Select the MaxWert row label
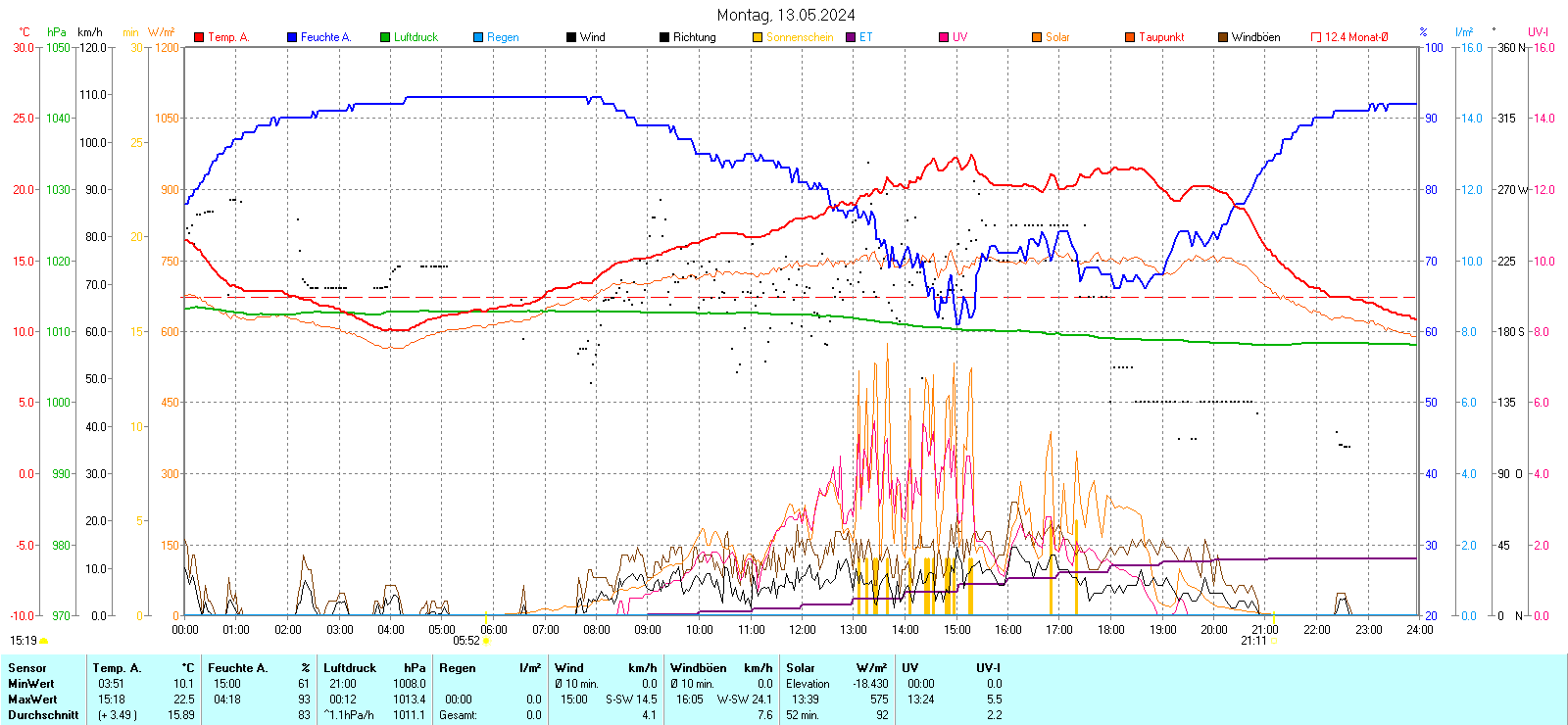This screenshot has height=725, width=1568. 32,700
